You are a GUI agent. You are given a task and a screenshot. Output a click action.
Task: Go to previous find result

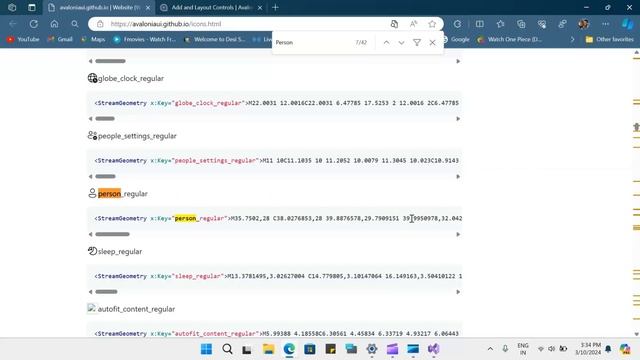click(386, 42)
